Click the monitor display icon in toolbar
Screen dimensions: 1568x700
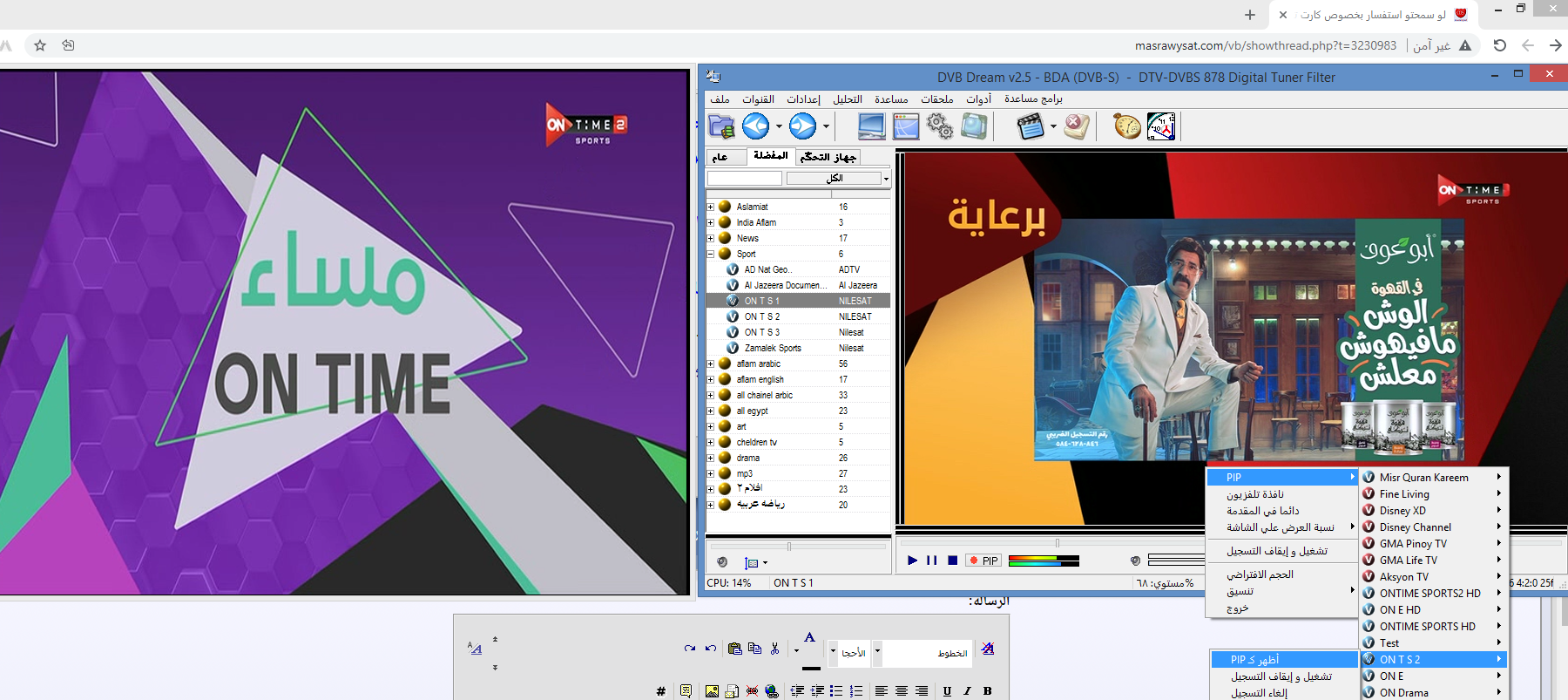tap(871, 126)
